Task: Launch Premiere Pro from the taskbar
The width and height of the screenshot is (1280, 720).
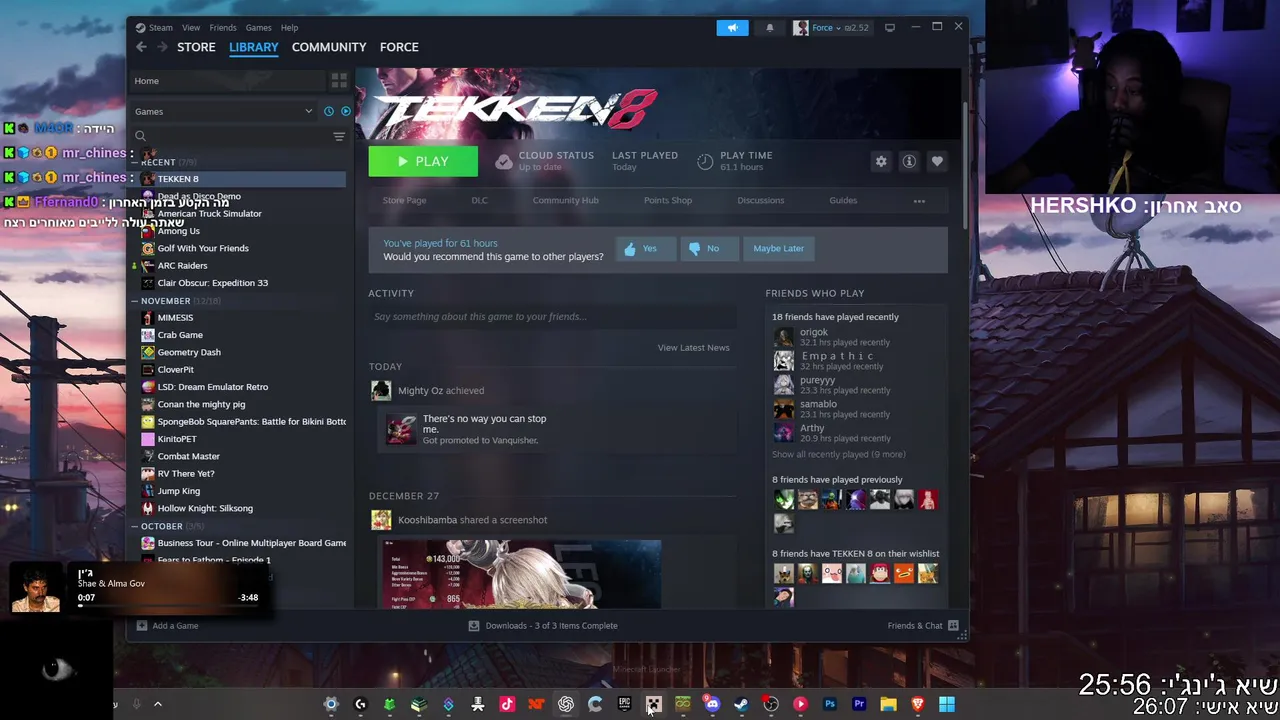Action: point(859,704)
